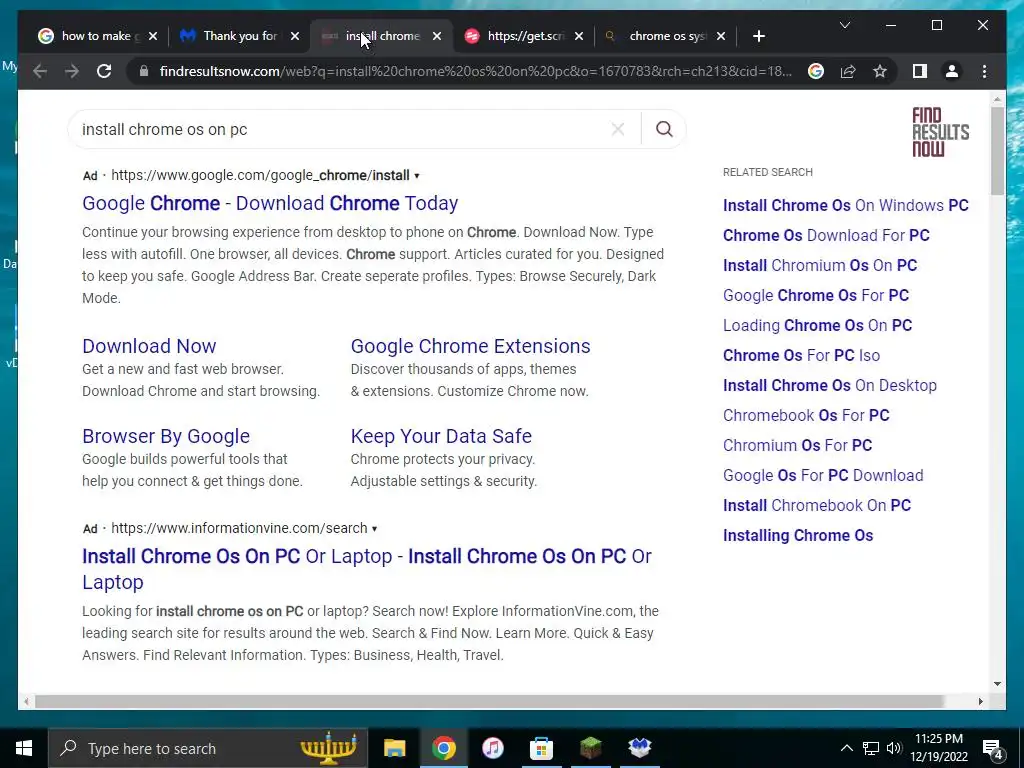Open Malwarebytes app in taskbar
The width and height of the screenshot is (1024, 768).
639,748
